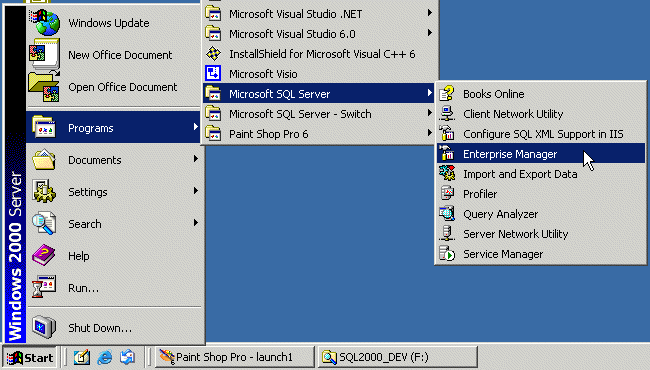650x370 pixels.
Task: Click the Profiler icon
Action: (x=447, y=193)
